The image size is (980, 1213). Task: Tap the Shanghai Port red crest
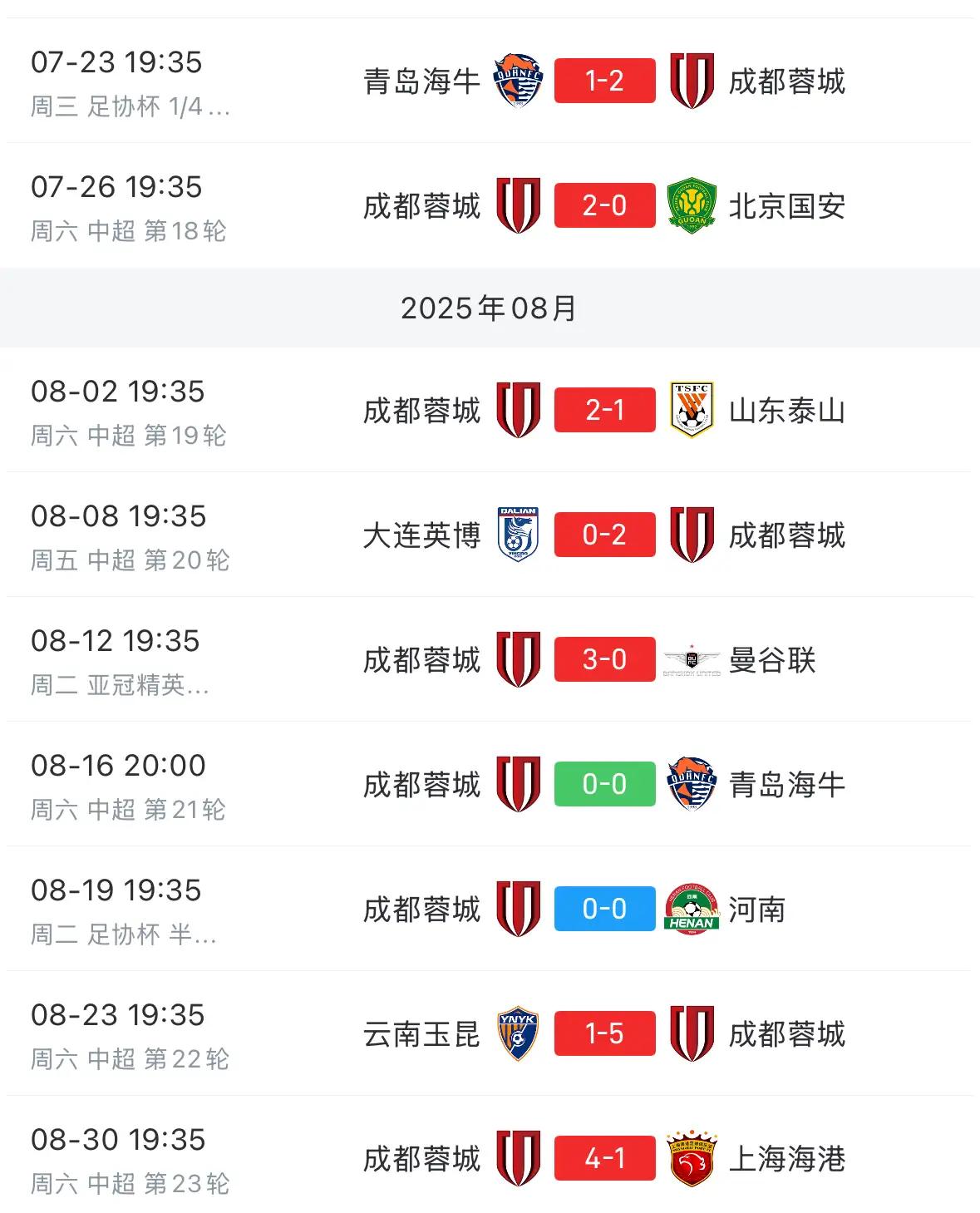(x=692, y=1158)
